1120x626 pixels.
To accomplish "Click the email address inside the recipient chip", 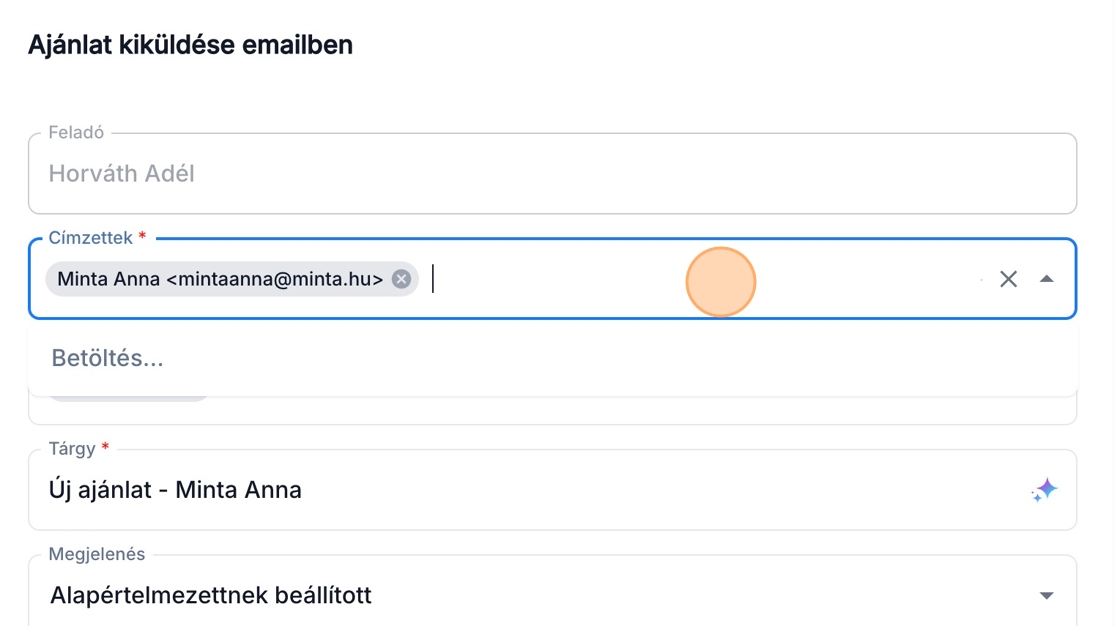I will coord(275,279).
